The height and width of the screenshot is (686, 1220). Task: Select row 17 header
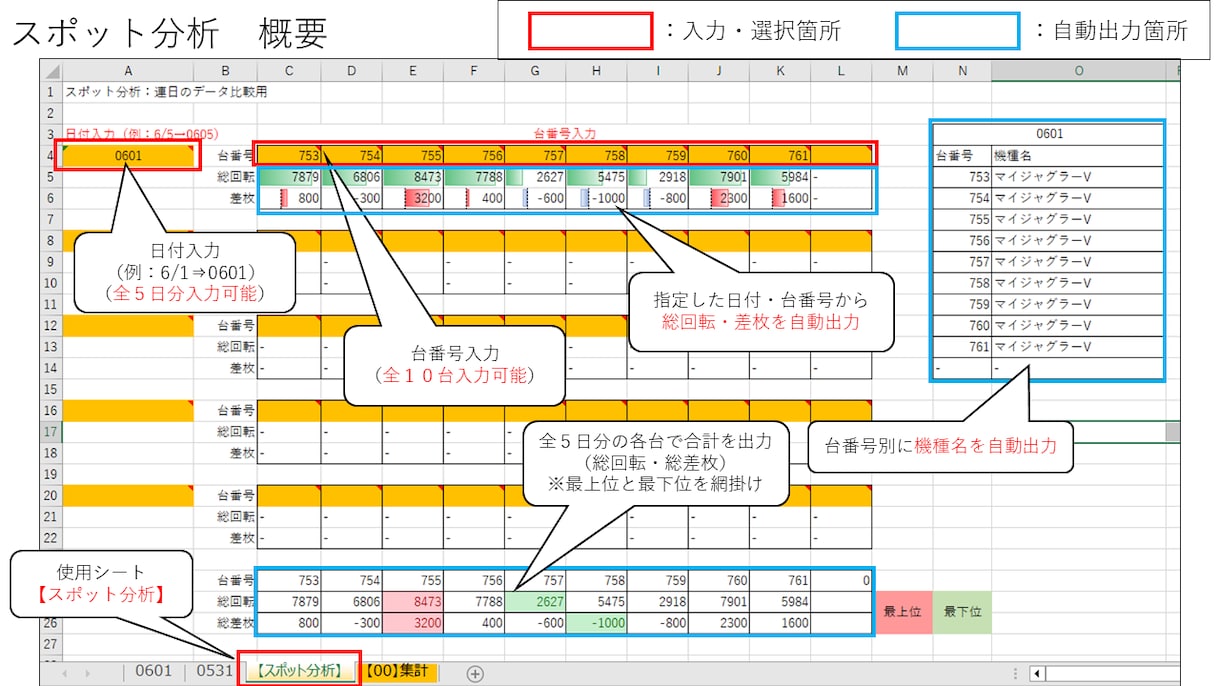(x=51, y=431)
